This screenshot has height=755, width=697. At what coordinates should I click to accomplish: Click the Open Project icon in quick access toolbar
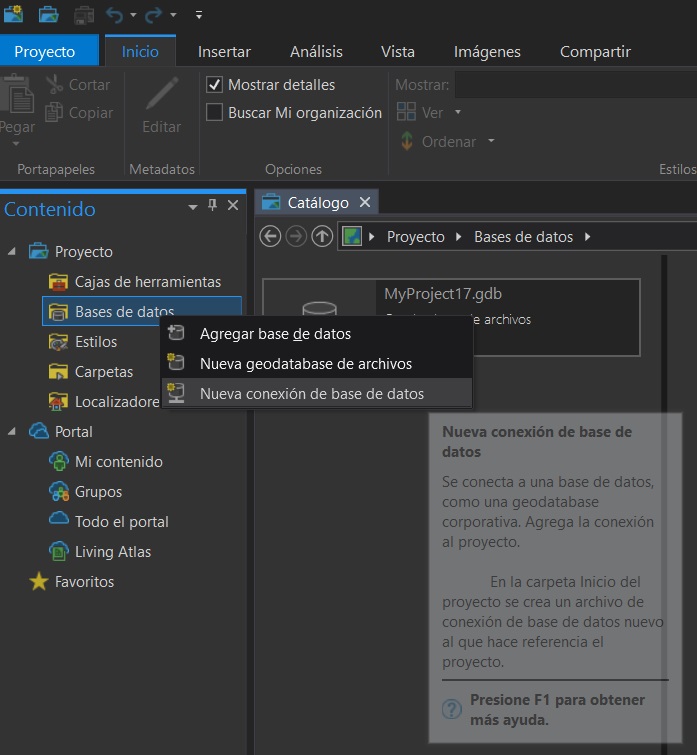(48, 14)
